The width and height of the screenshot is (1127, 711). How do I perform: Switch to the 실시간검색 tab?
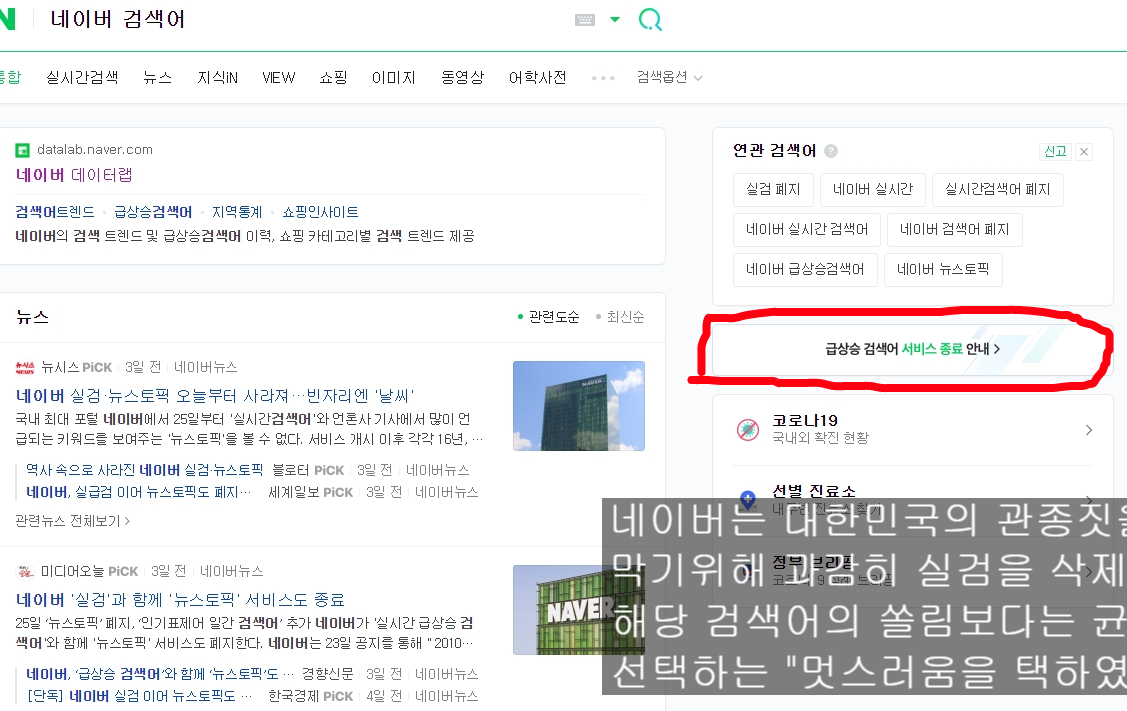point(82,77)
